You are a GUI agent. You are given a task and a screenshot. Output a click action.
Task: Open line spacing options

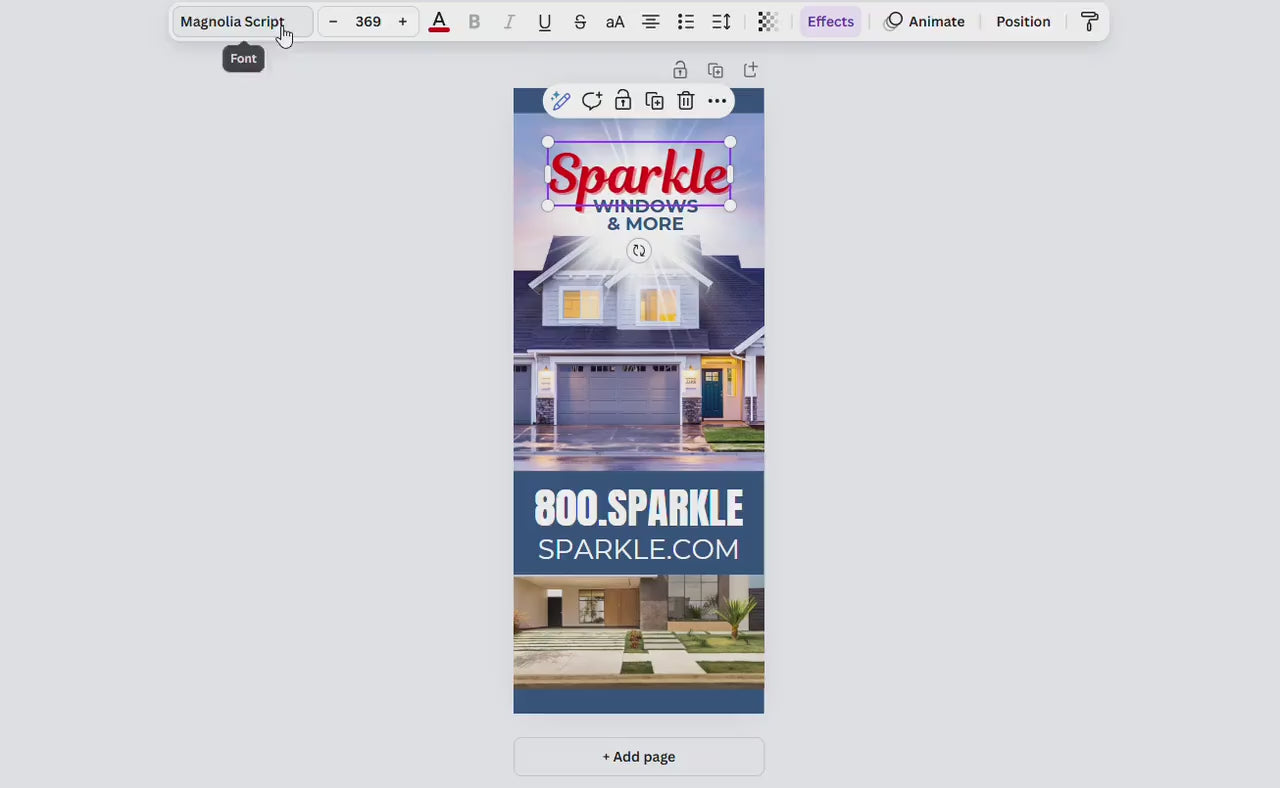721,22
